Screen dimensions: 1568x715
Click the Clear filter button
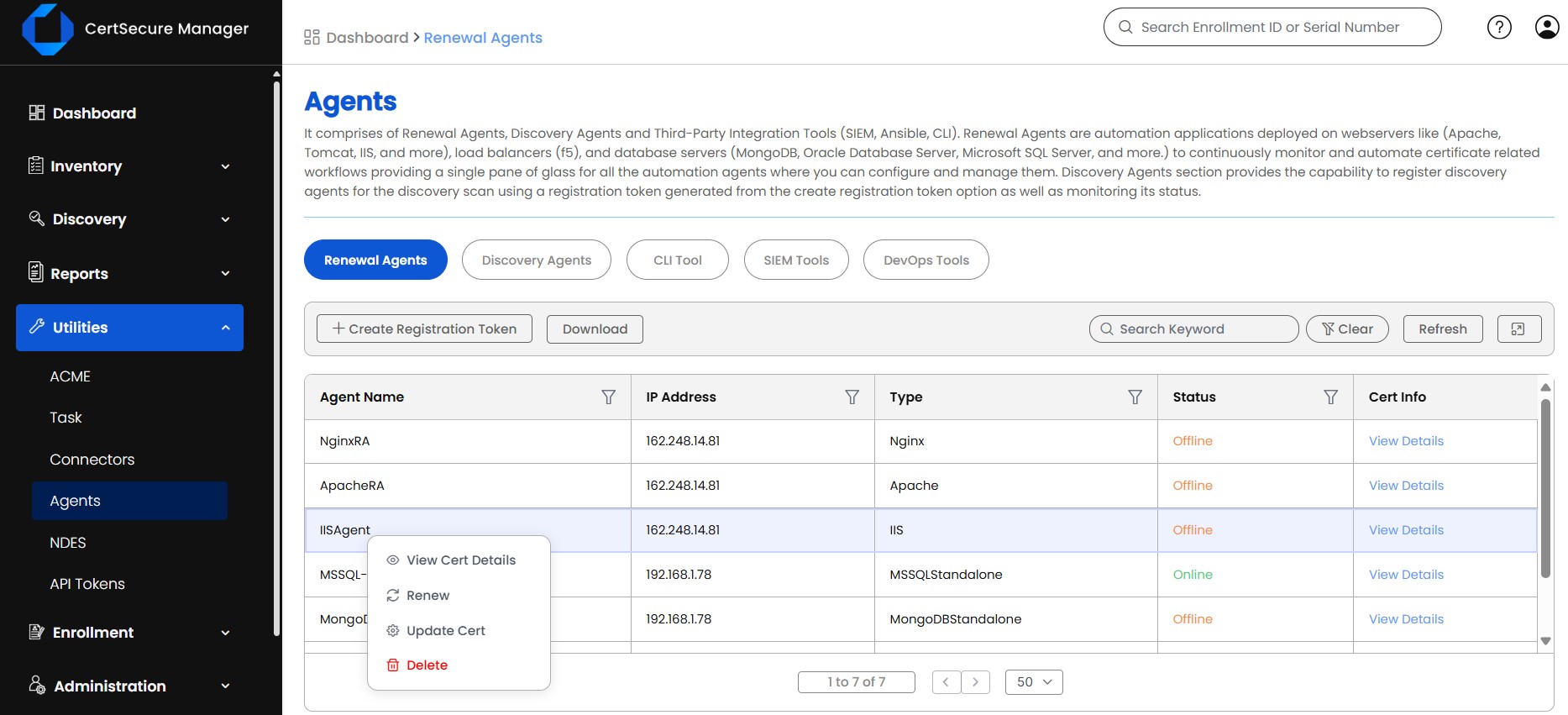(1347, 329)
